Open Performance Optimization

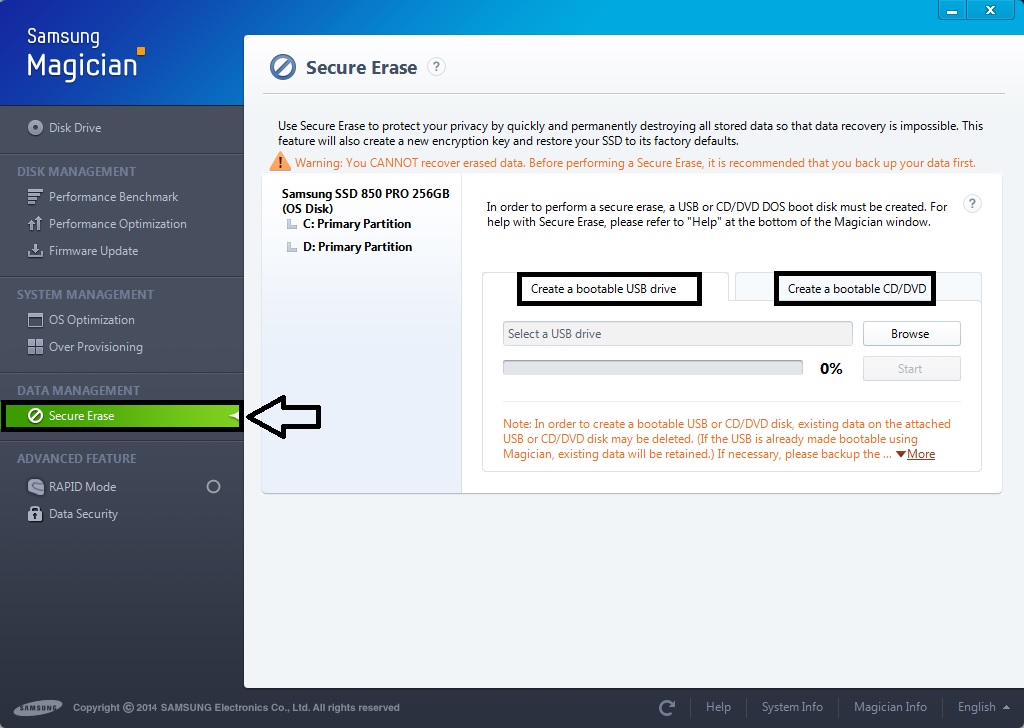[x=117, y=223]
